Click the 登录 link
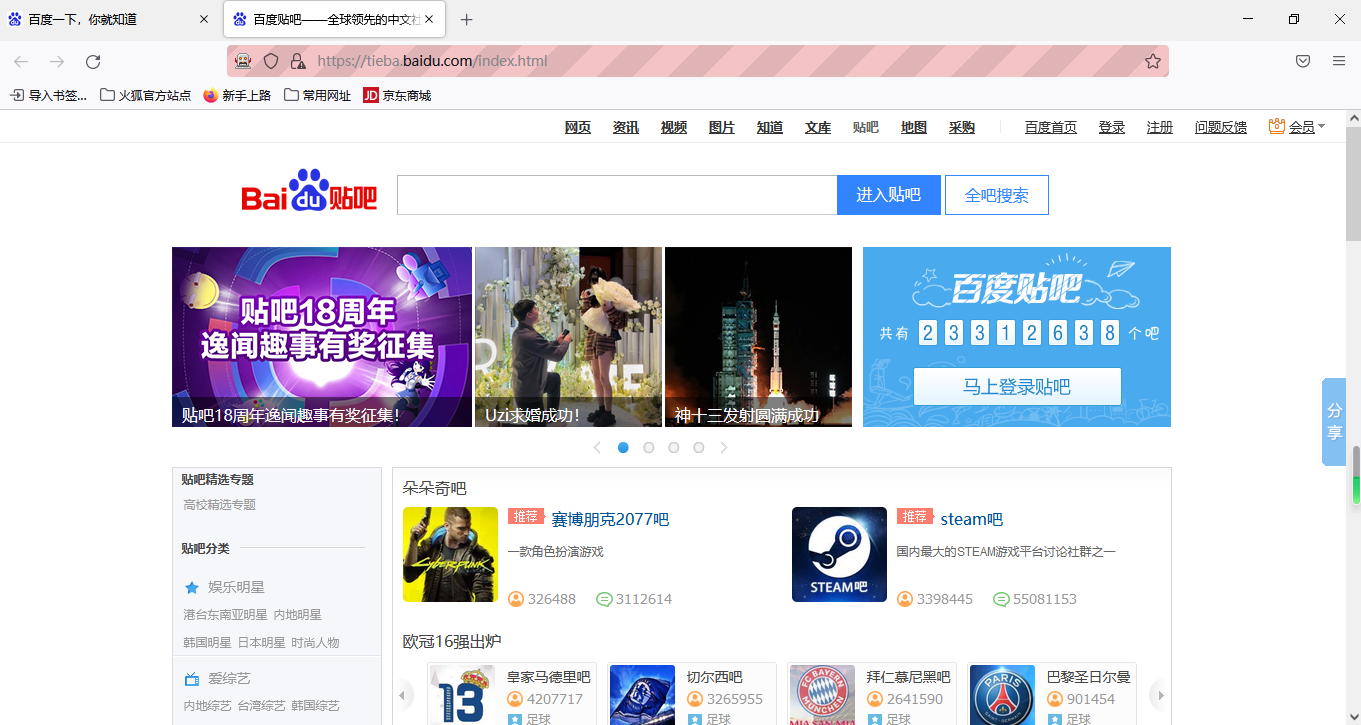The height and width of the screenshot is (725, 1361). tap(1112, 127)
